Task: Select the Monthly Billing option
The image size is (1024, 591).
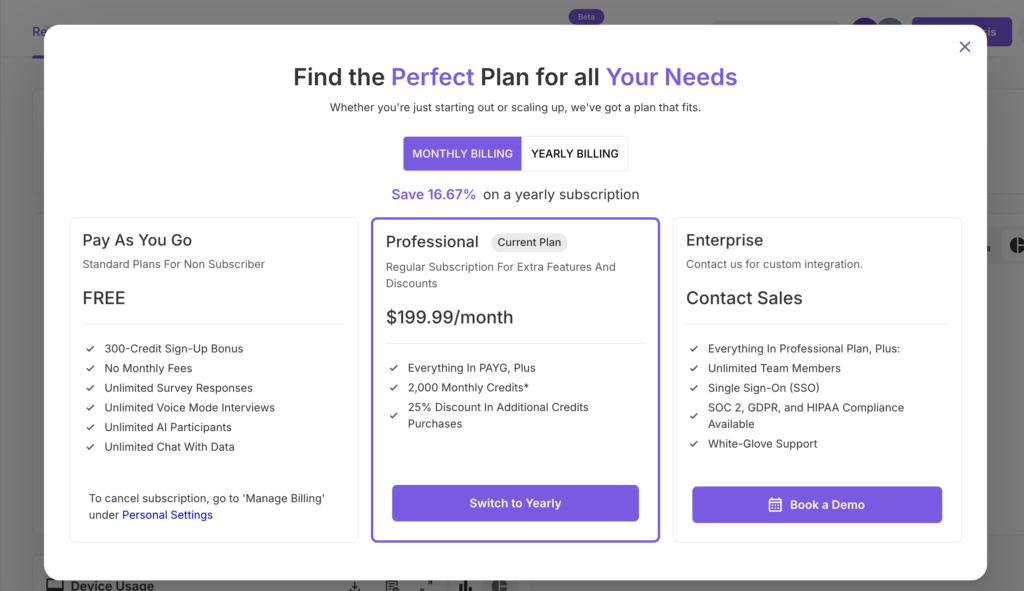Action: (462, 153)
